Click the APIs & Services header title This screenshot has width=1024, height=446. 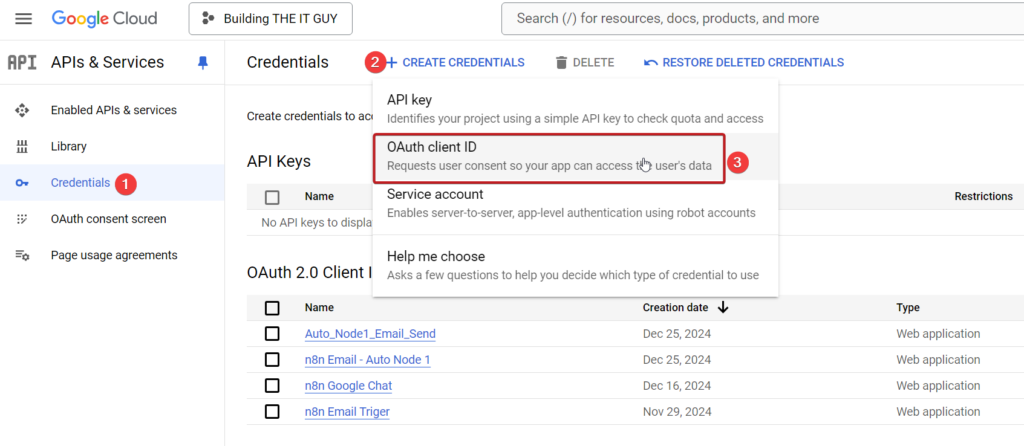tap(107, 63)
